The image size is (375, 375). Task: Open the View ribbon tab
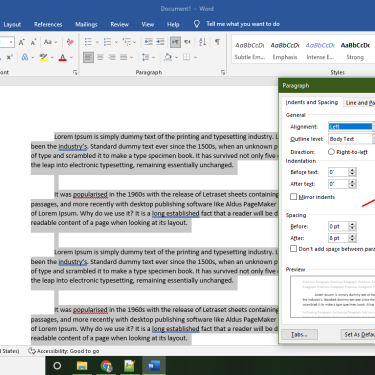point(148,24)
